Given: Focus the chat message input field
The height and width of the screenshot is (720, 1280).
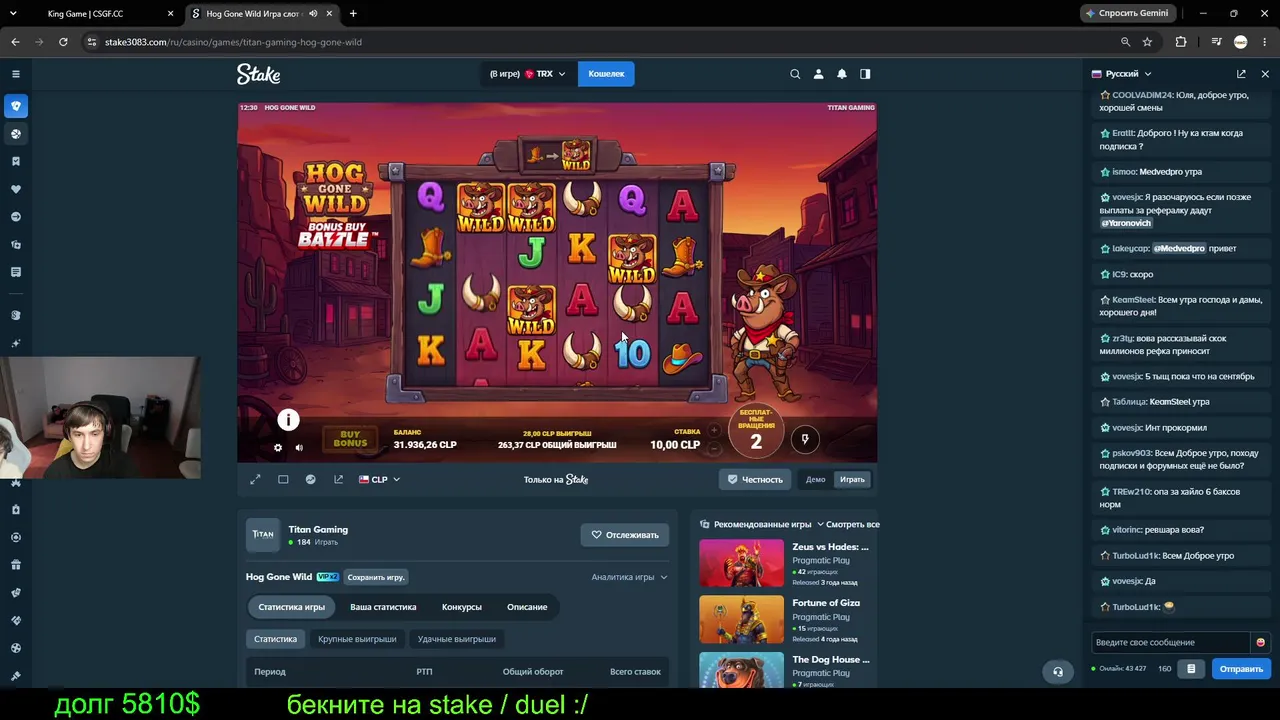Looking at the screenshot, I should pos(1172,642).
